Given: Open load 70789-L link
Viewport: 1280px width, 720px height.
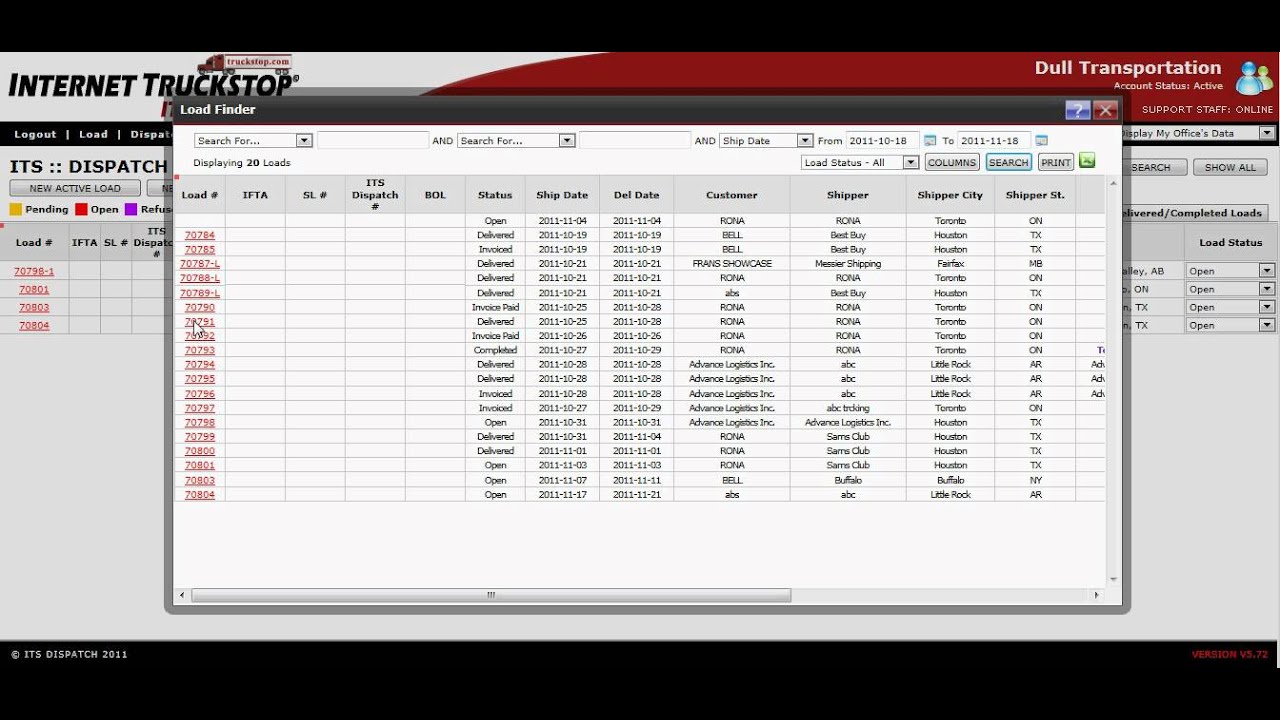Looking at the screenshot, I should [x=200, y=293].
